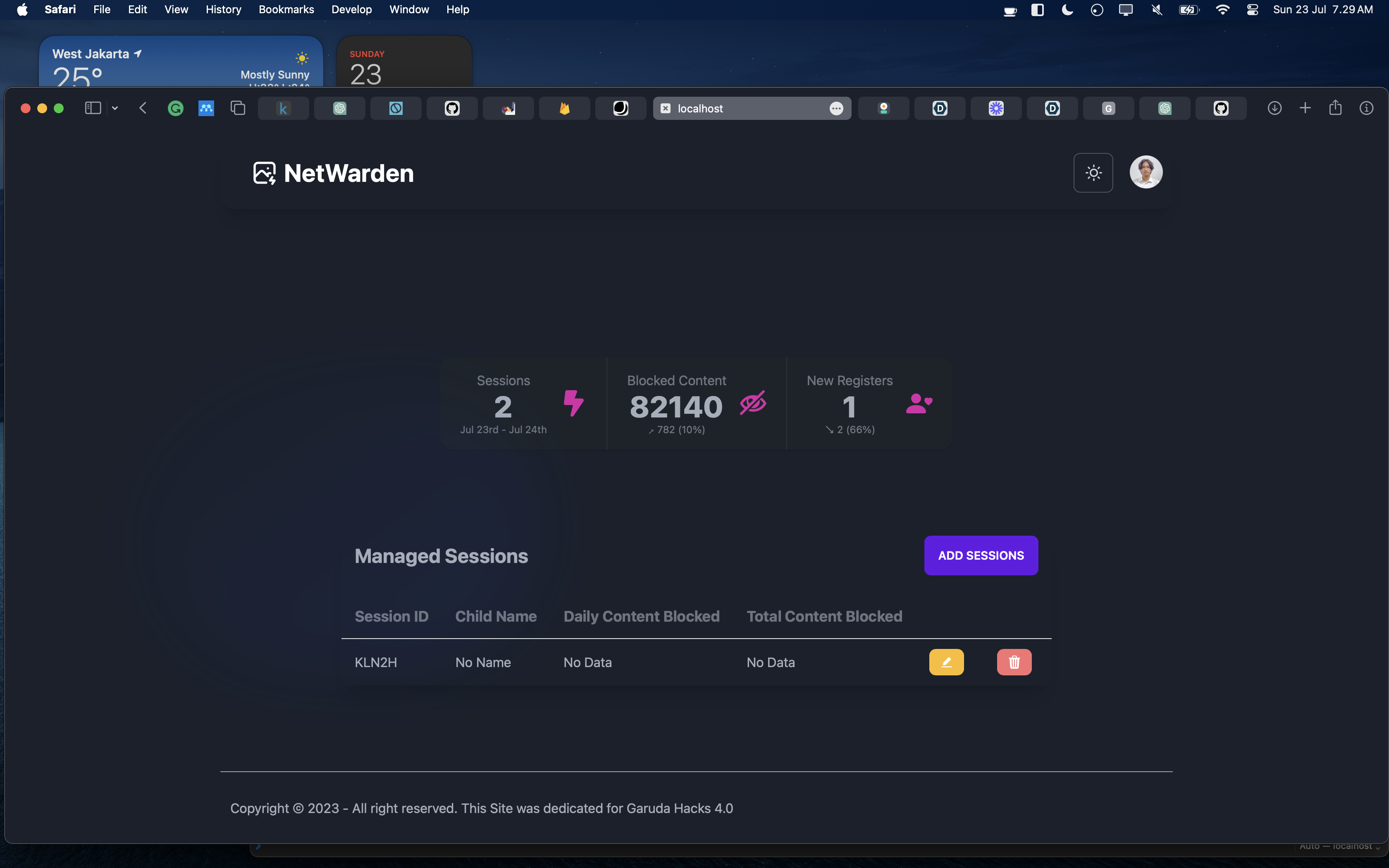Click the pink lightning Sessions icon
Screen dimensions: 1389x868
coord(573,403)
